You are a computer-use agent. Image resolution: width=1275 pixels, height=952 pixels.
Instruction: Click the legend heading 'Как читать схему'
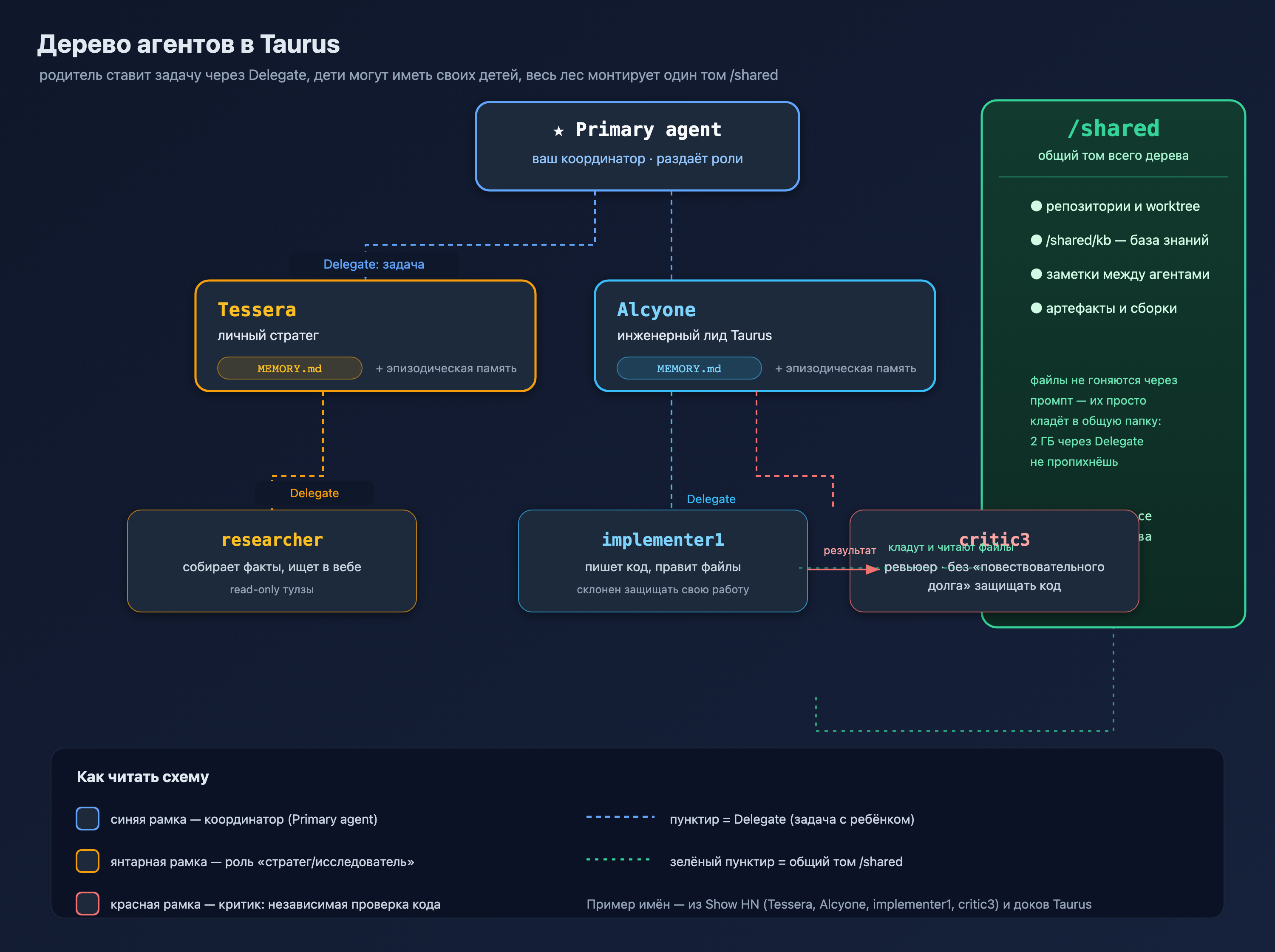tap(143, 777)
